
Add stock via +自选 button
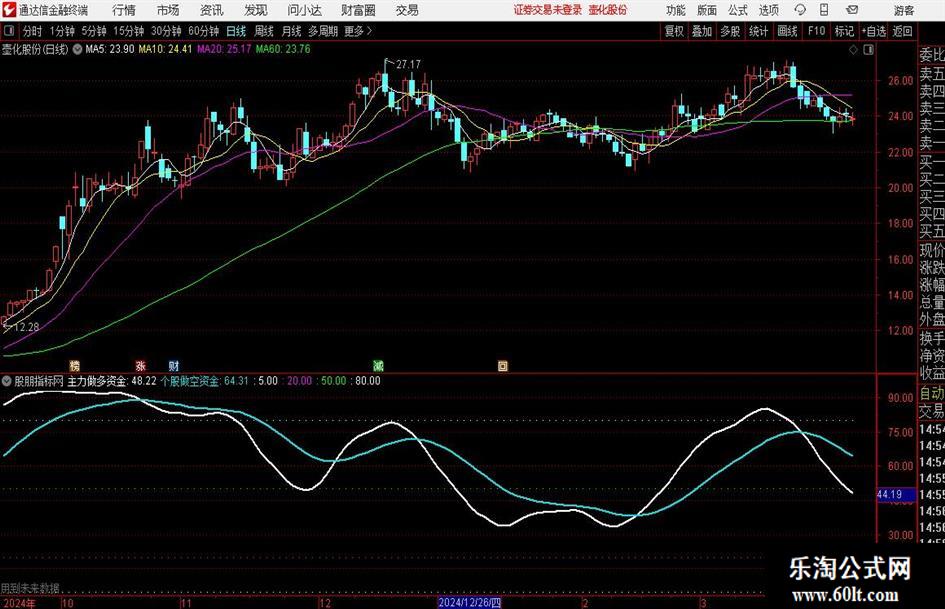(874, 31)
